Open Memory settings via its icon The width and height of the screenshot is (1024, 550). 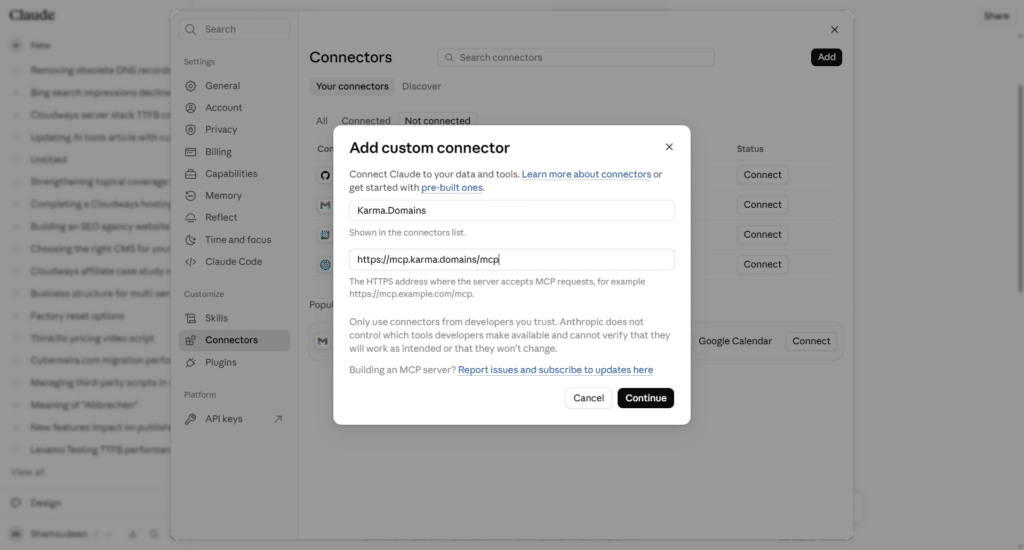tap(191, 195)
